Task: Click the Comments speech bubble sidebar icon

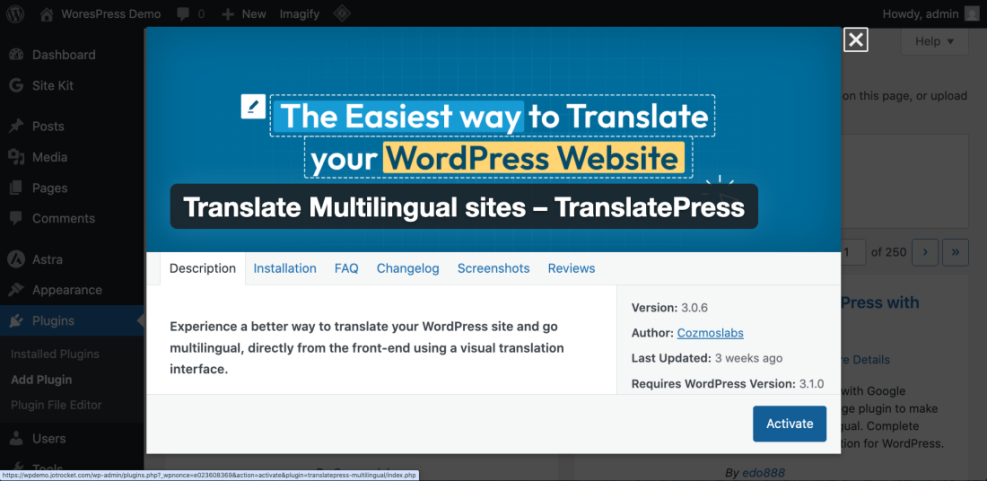Action: tap(16, 219)
